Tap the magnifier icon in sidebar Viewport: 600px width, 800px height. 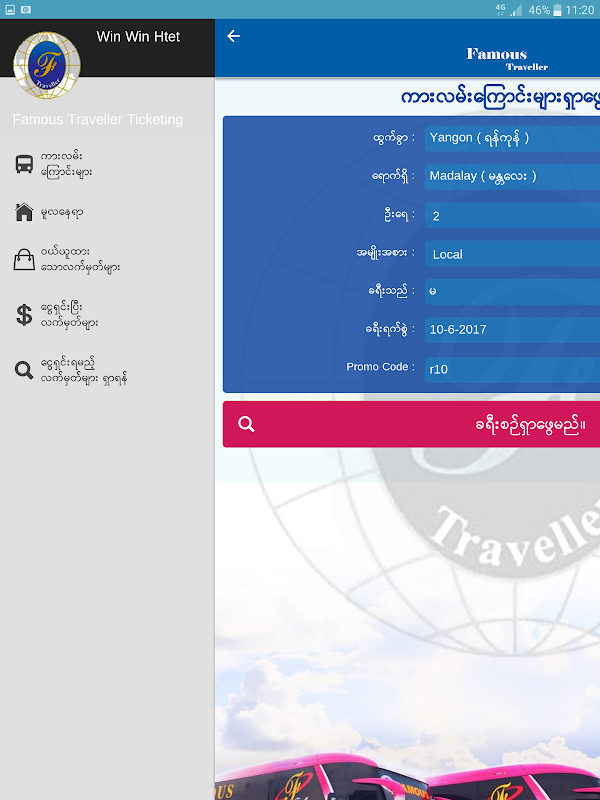[24, 370]
